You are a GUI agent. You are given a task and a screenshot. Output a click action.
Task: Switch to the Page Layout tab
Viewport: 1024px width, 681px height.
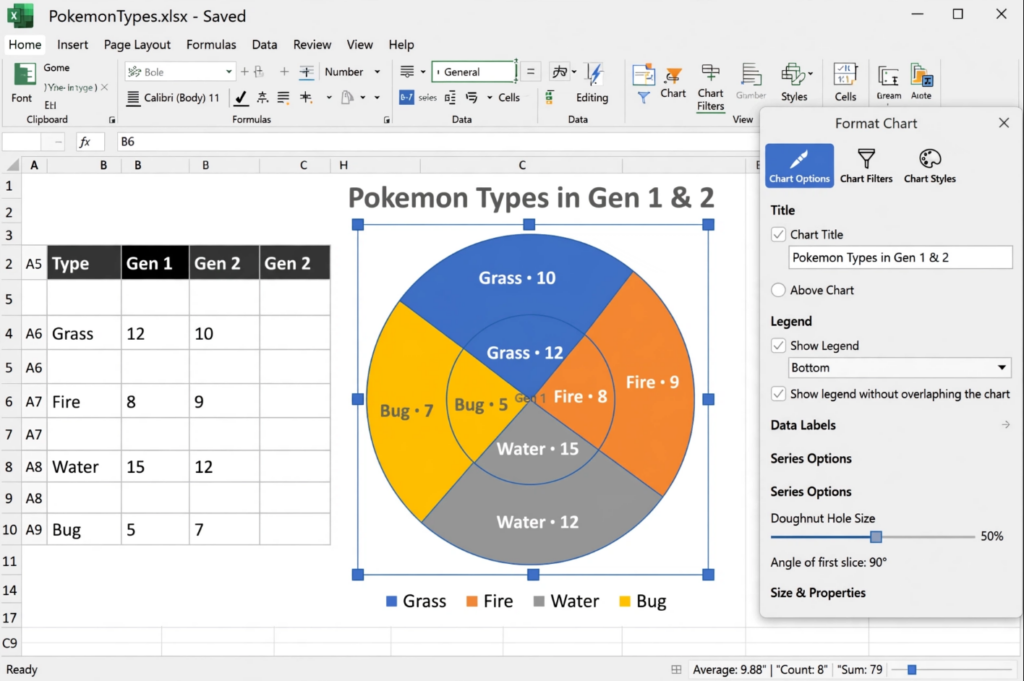tap(137, 44)
